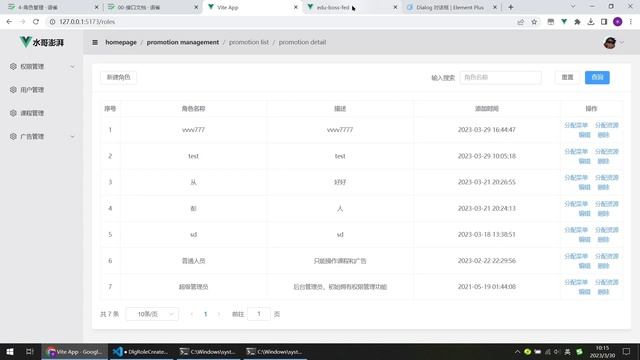Image resolution: width=640 pixels, height=360 pixels.
Task: Open the avatar dropdown arrow
Action: [622, 42]
